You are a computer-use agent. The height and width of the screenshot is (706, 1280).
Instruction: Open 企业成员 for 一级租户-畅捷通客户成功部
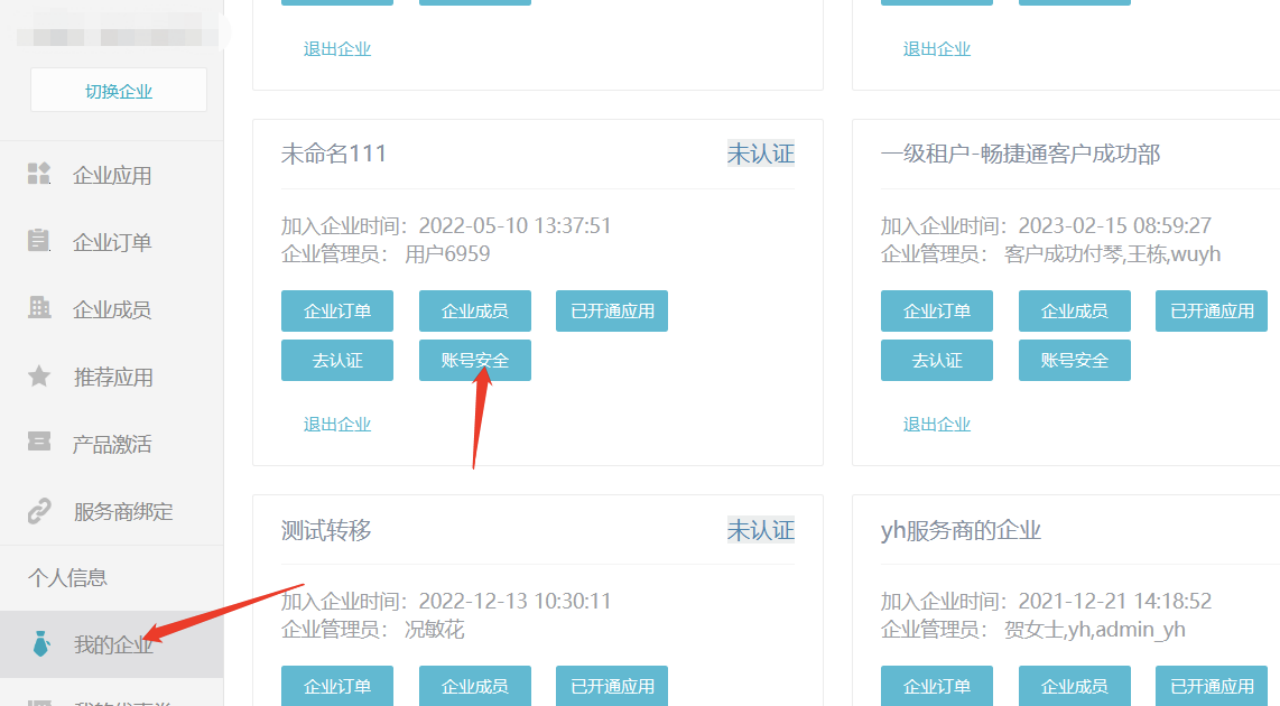(1075, 311)
